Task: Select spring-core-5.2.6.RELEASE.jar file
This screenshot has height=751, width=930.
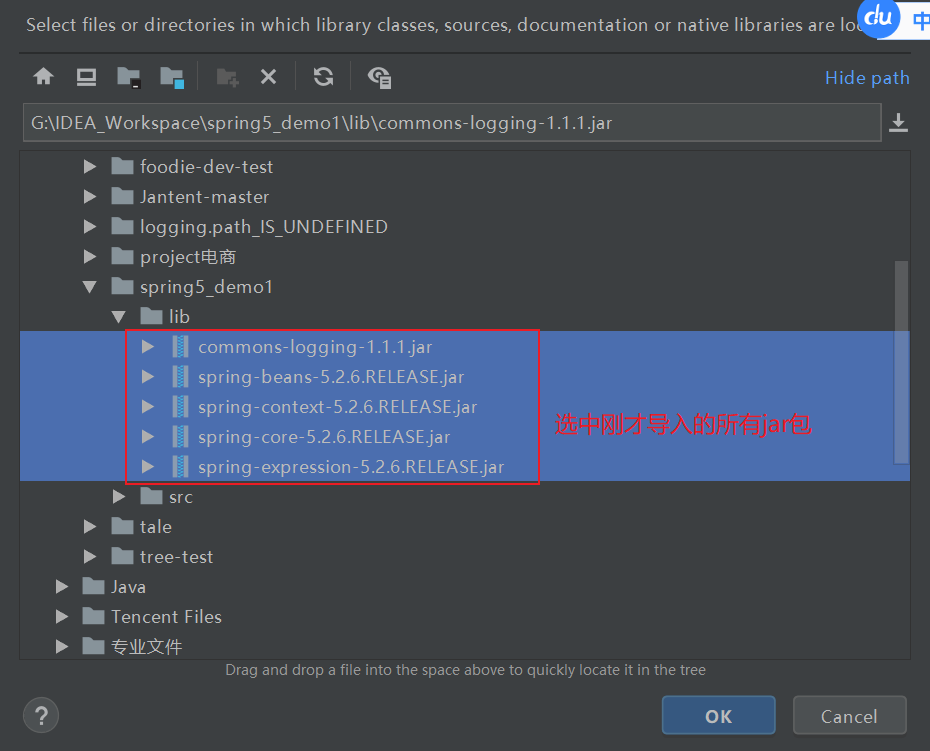Action: [x=311, y=437]
